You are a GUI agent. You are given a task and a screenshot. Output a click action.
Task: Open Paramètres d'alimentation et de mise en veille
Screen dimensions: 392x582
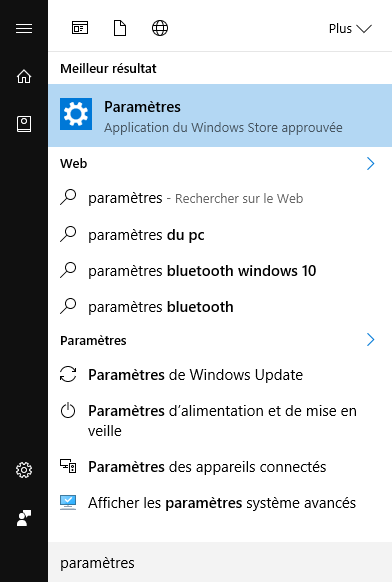(220, 421)
